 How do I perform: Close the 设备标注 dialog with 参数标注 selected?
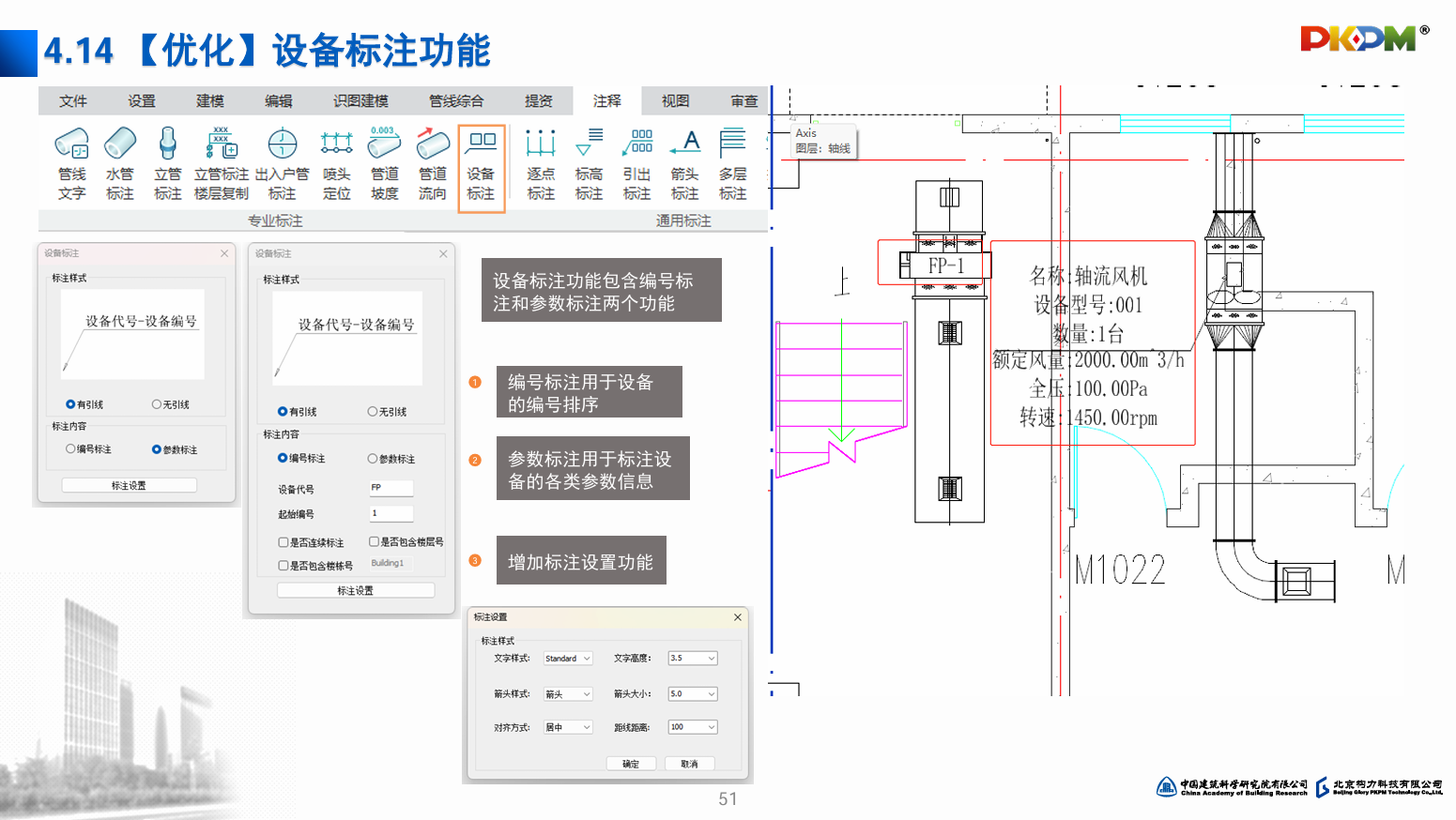pos(224,253)
